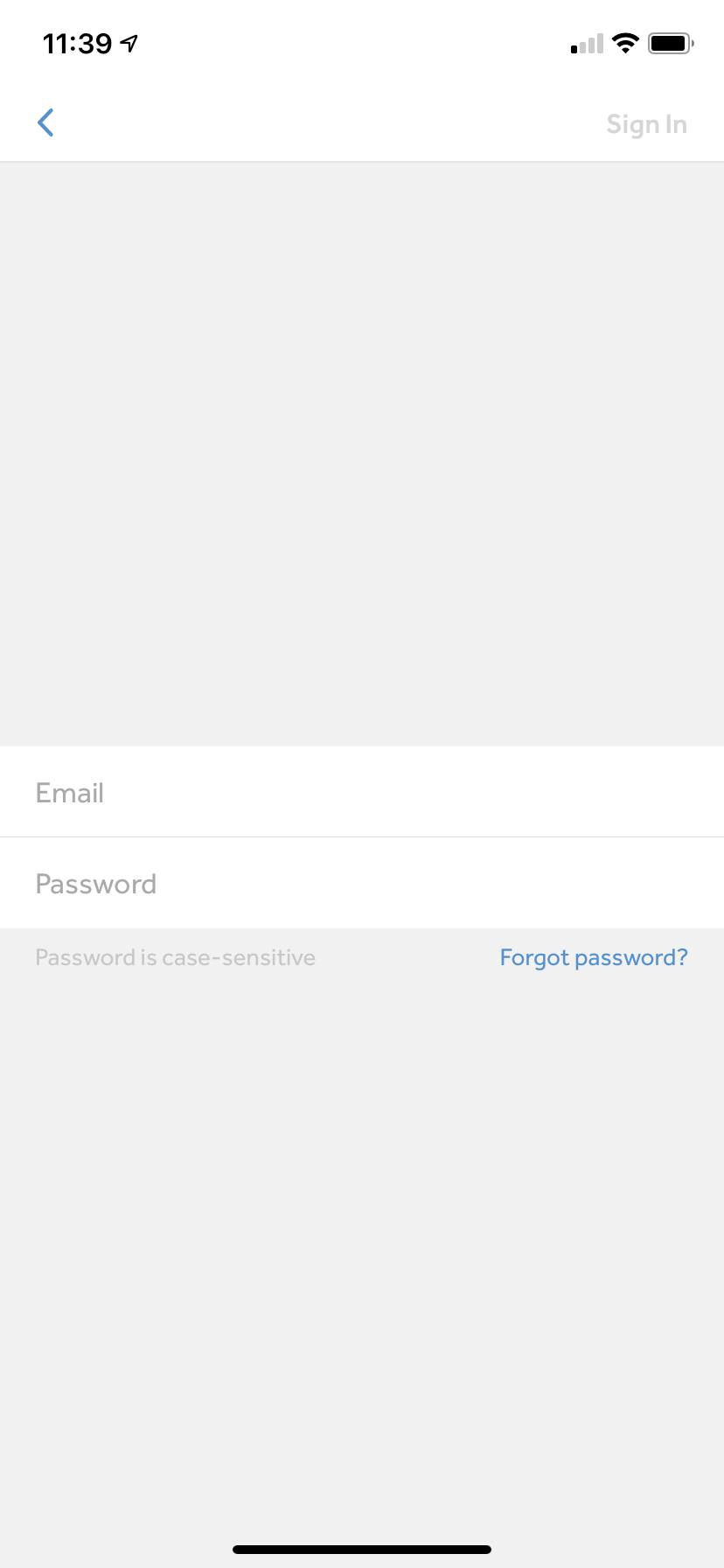The image size is (724, 1568).
Task: Open the Forgot password link
Action: tap(593, 957)
